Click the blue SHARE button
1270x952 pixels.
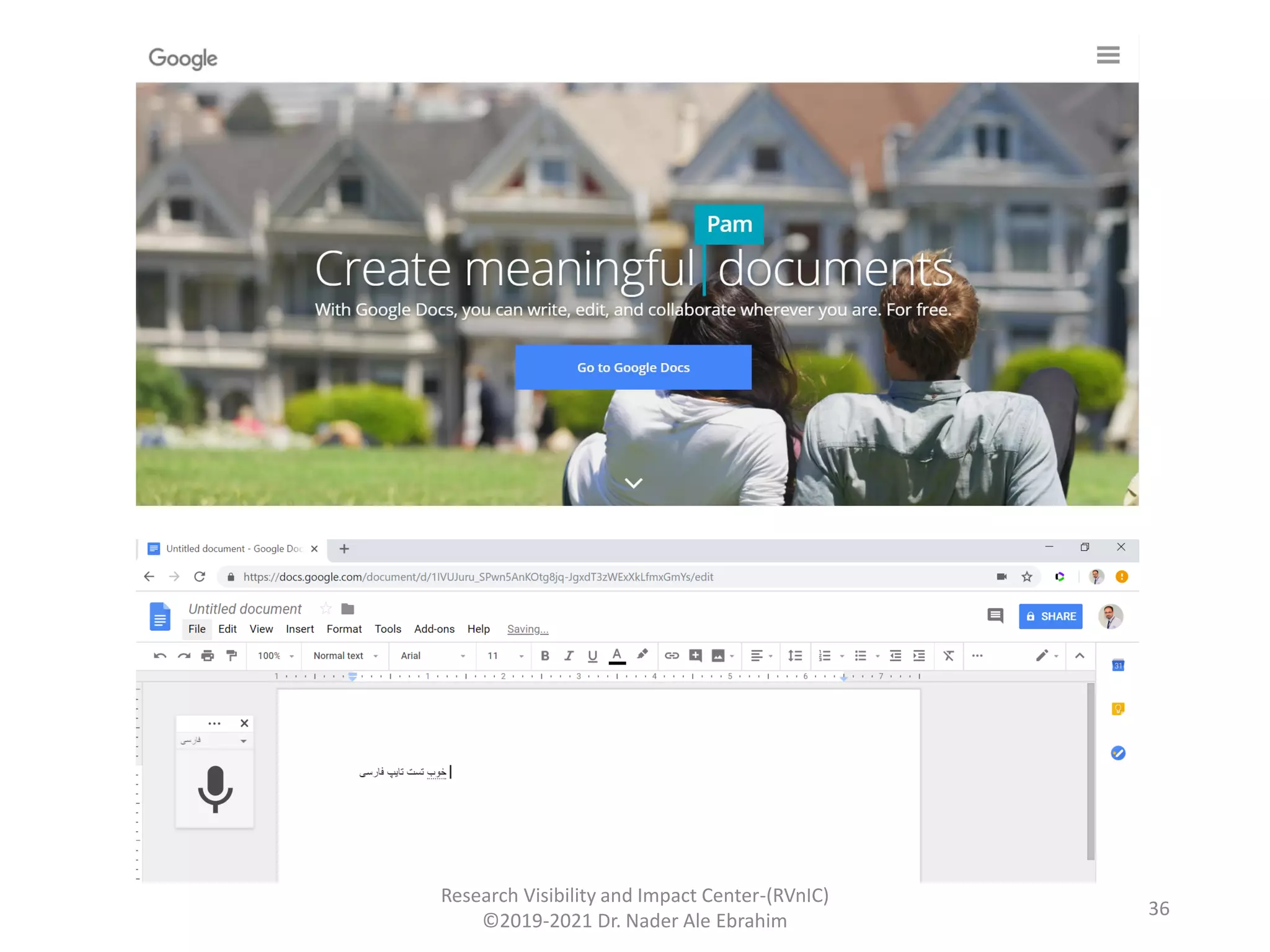(1050, 616)
